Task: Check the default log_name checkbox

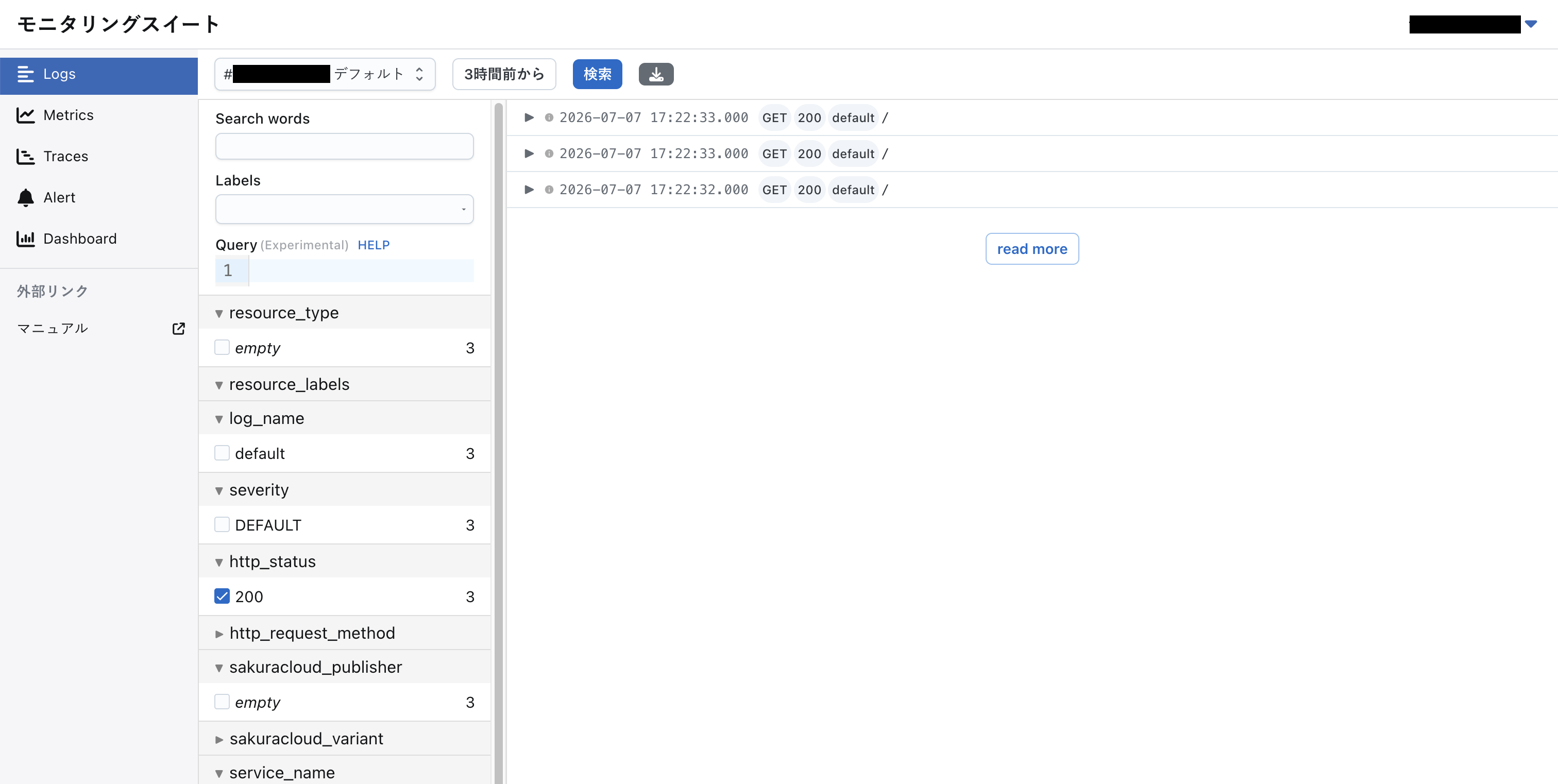Action: 222,453
